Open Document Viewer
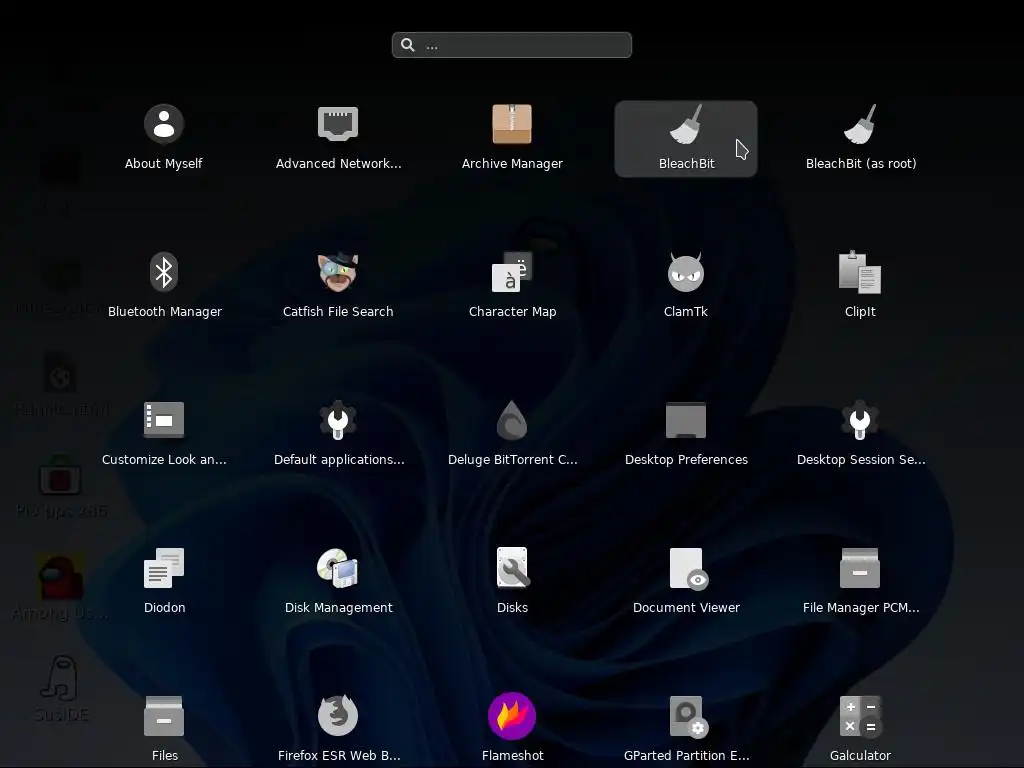 [686, 582]
